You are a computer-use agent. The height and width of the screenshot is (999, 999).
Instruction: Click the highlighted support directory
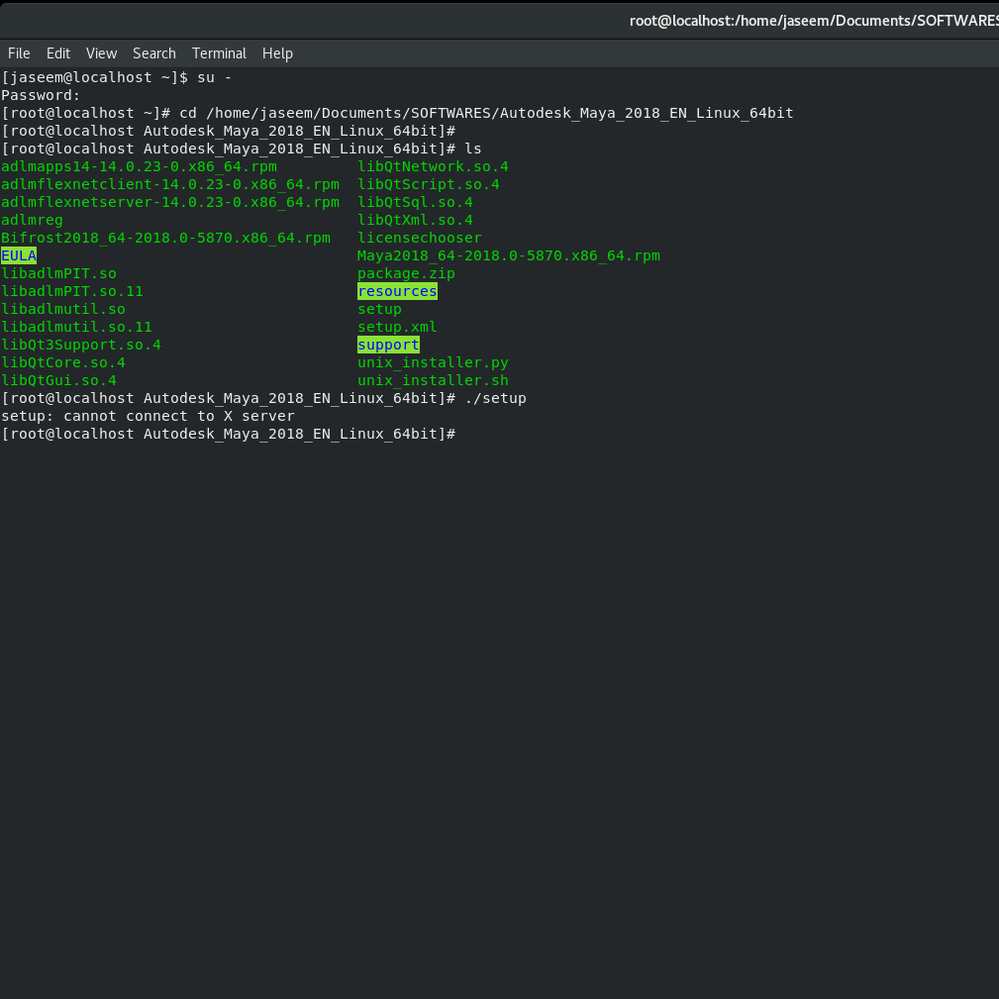(x=388, y=345)
